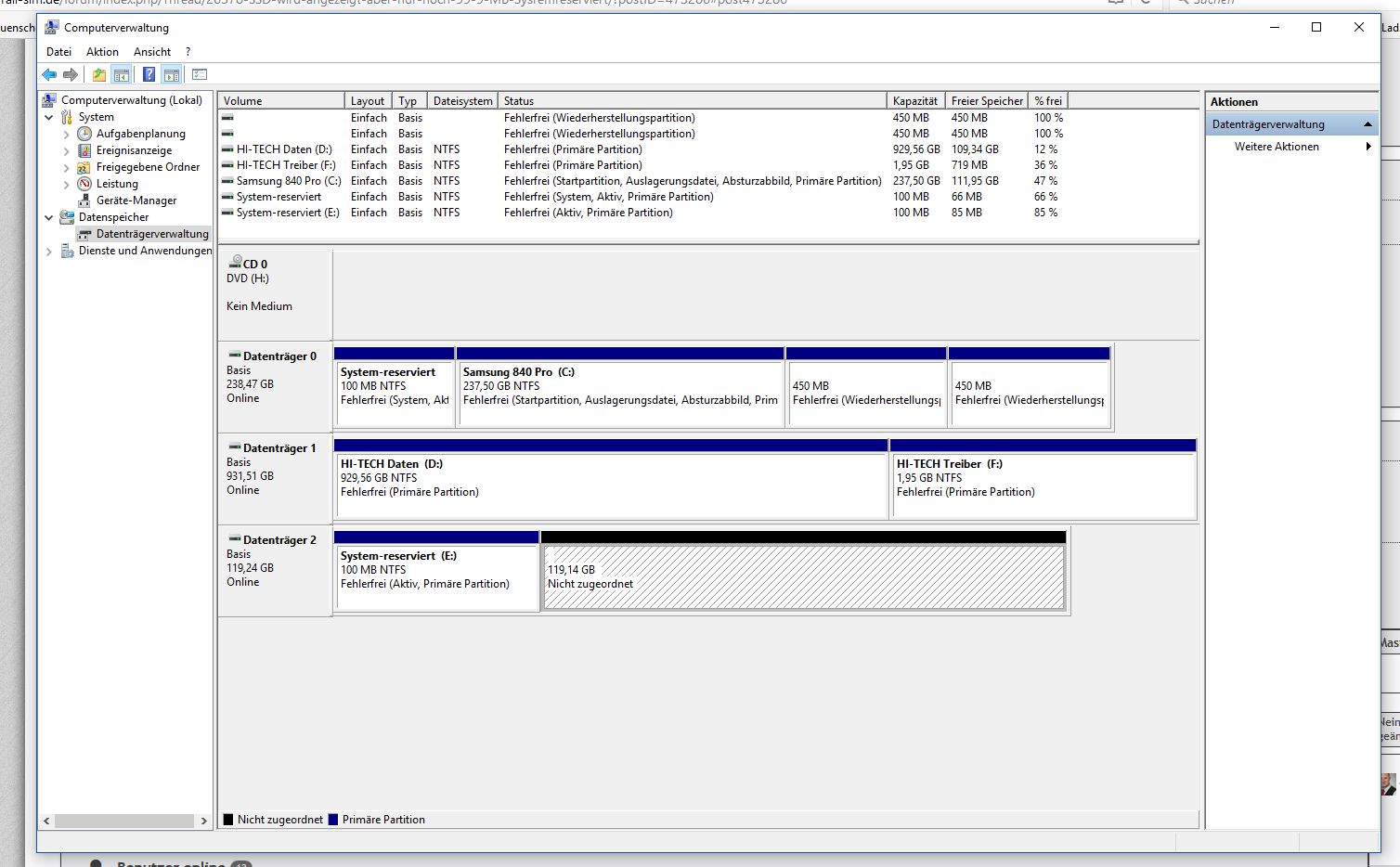Expand the Aufgabenplanung node
This screenshot has height=867, width=1400.
click(x=67, y=134)
